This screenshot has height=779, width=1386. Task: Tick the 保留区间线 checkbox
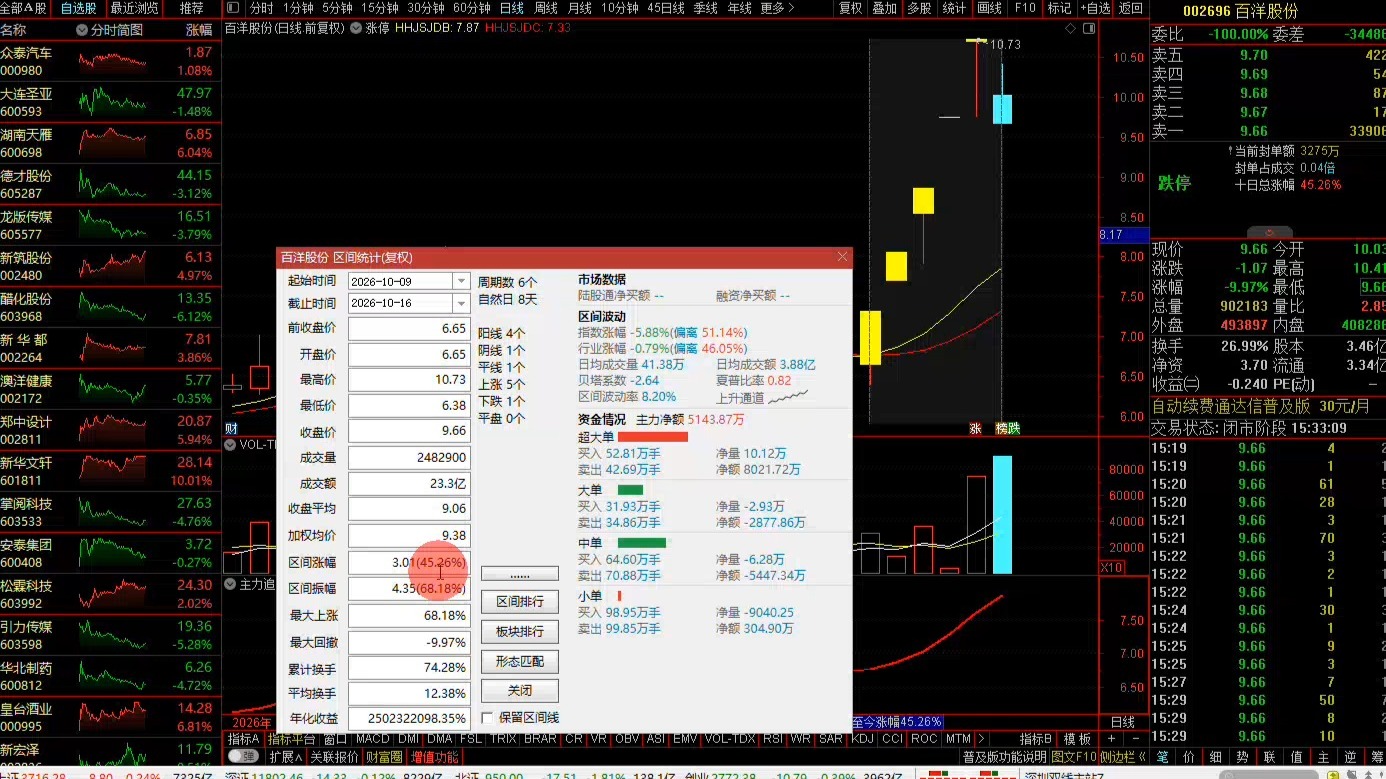click(x=487, y=718)
